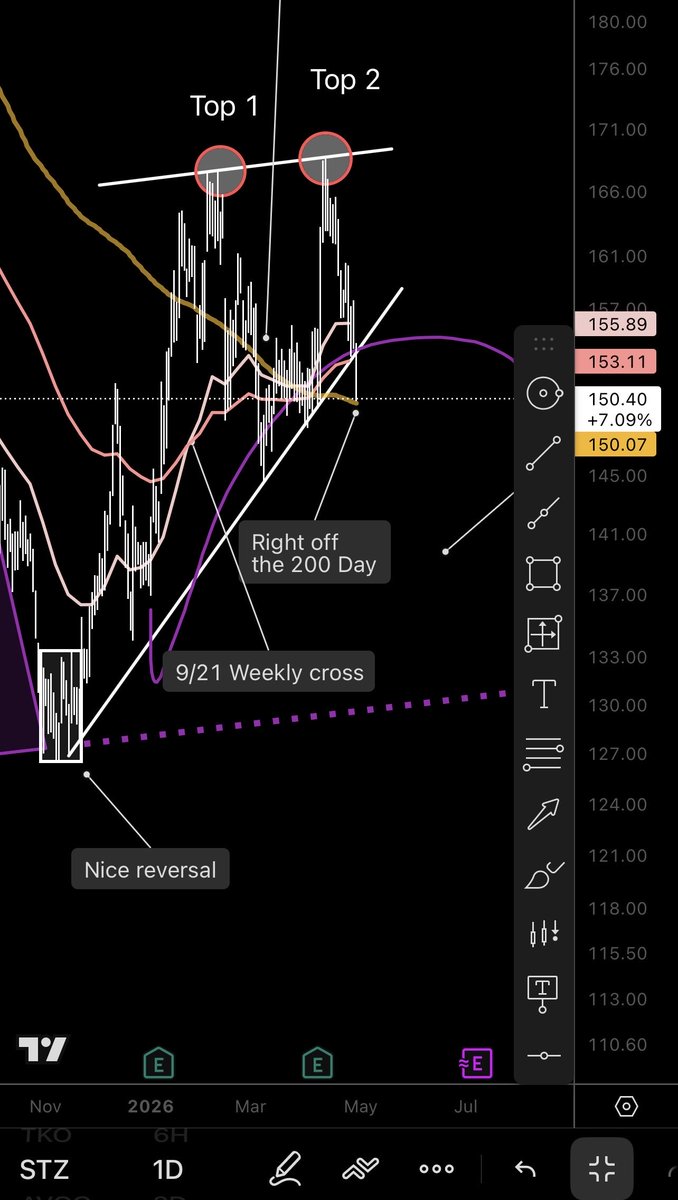The width and height of the screenshot is (678, 1200).
Task: Tap the 153.11 price label
Action: pos(615,361)
